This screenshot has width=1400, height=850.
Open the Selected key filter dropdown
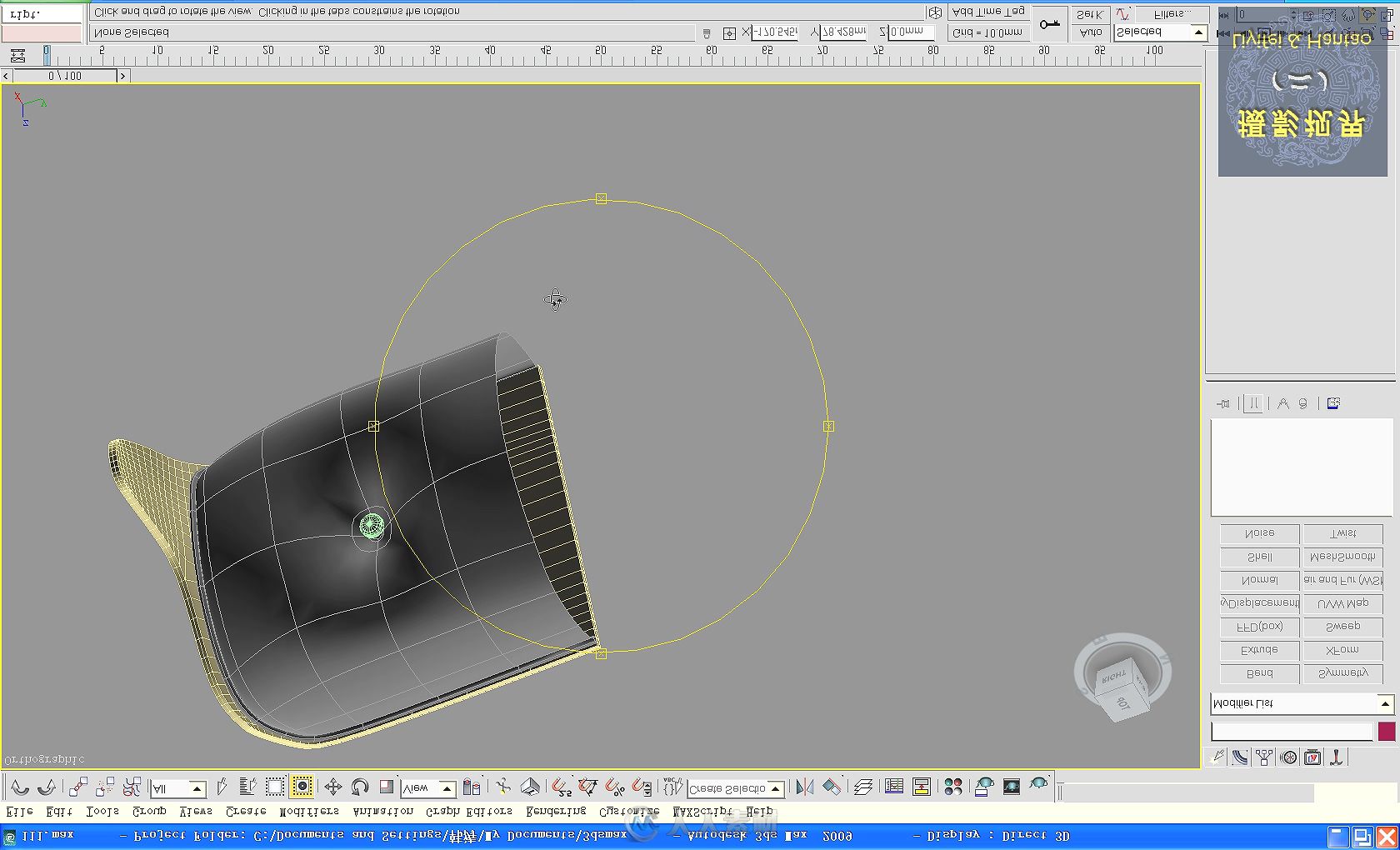pyautogui.click(x=1161, y=32)
